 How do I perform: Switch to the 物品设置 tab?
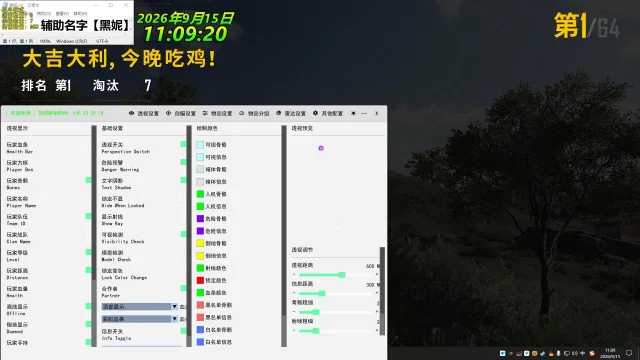[x=217, y=113]
